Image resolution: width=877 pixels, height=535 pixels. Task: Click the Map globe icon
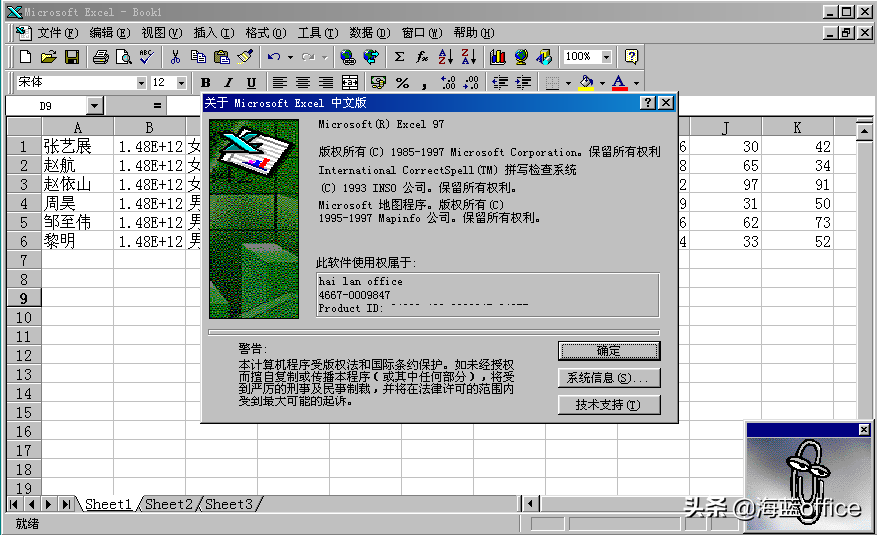pyautogui.click(x=521, y=56)
